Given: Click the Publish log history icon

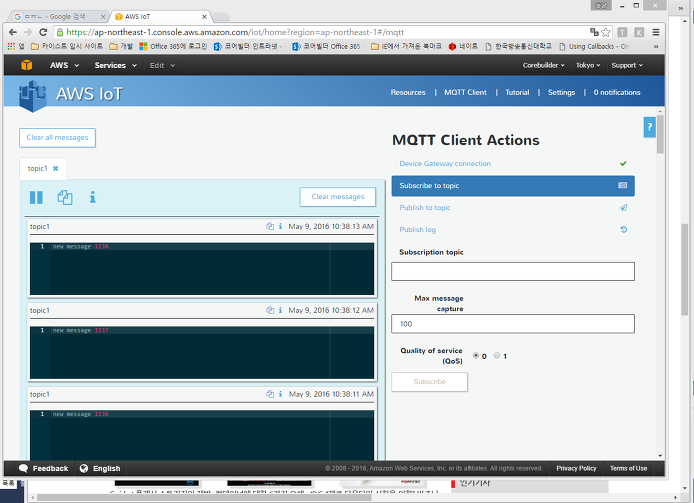Looking at the screenshot, I should (x=624, y=229).
